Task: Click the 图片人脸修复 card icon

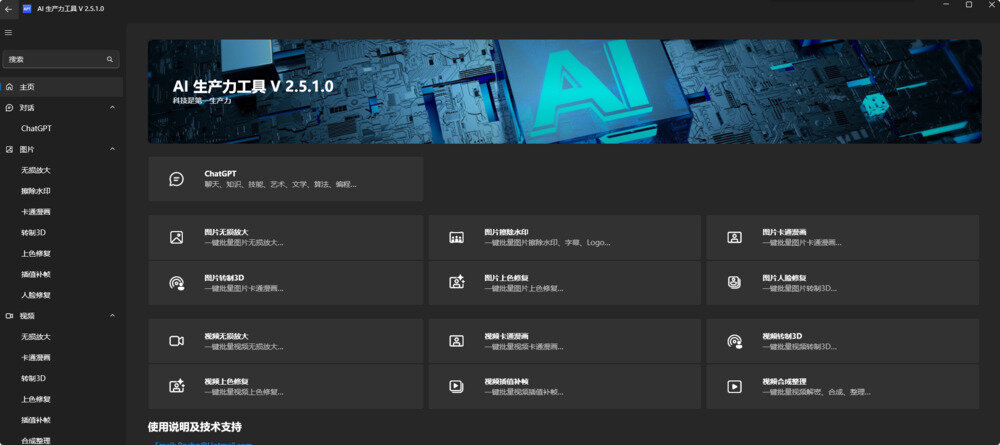Action: (734, 282)
